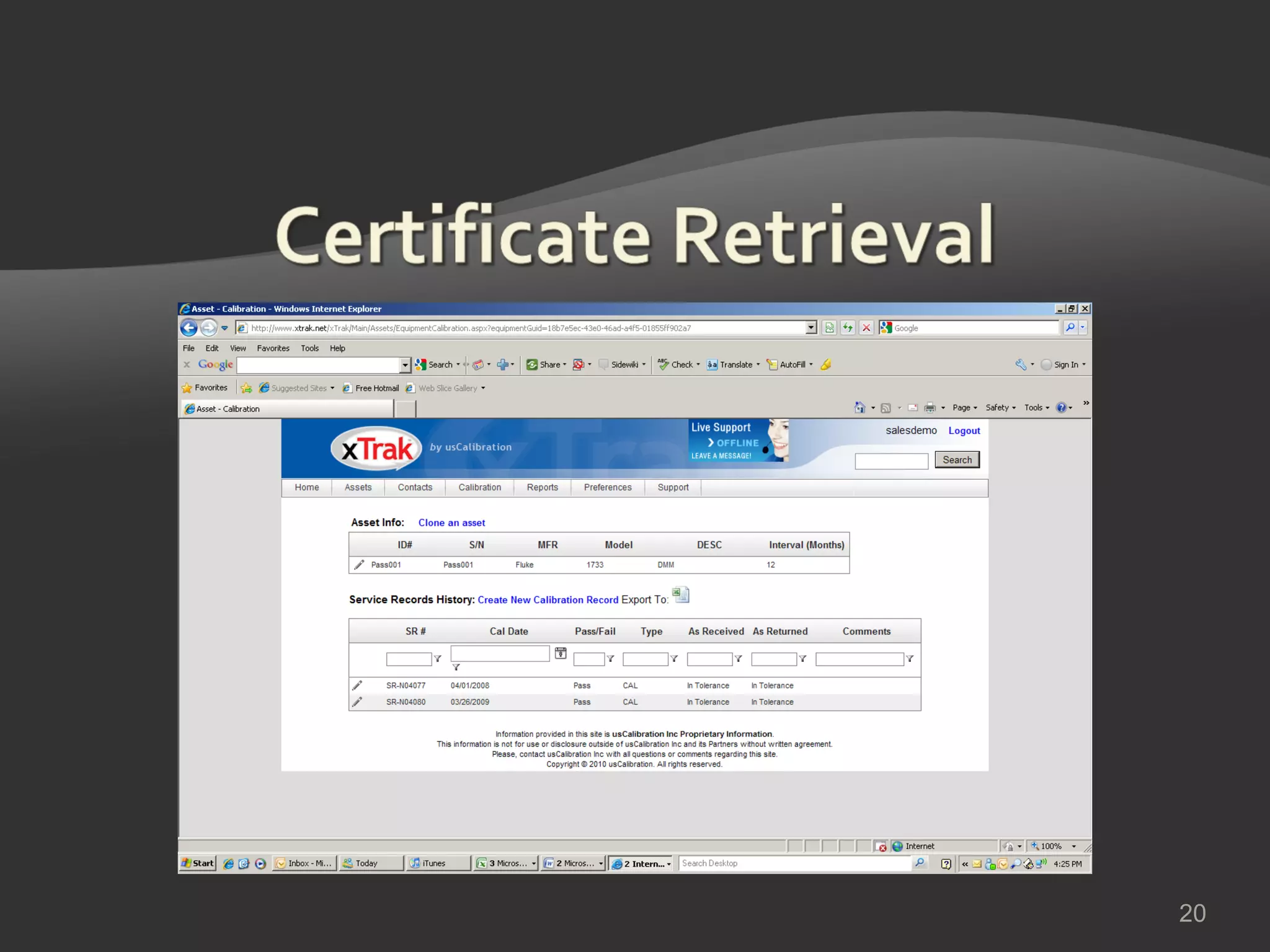Open the Favorites menu
The width and height of the screenshot is (1270, 952).
(x=273, y=348)
